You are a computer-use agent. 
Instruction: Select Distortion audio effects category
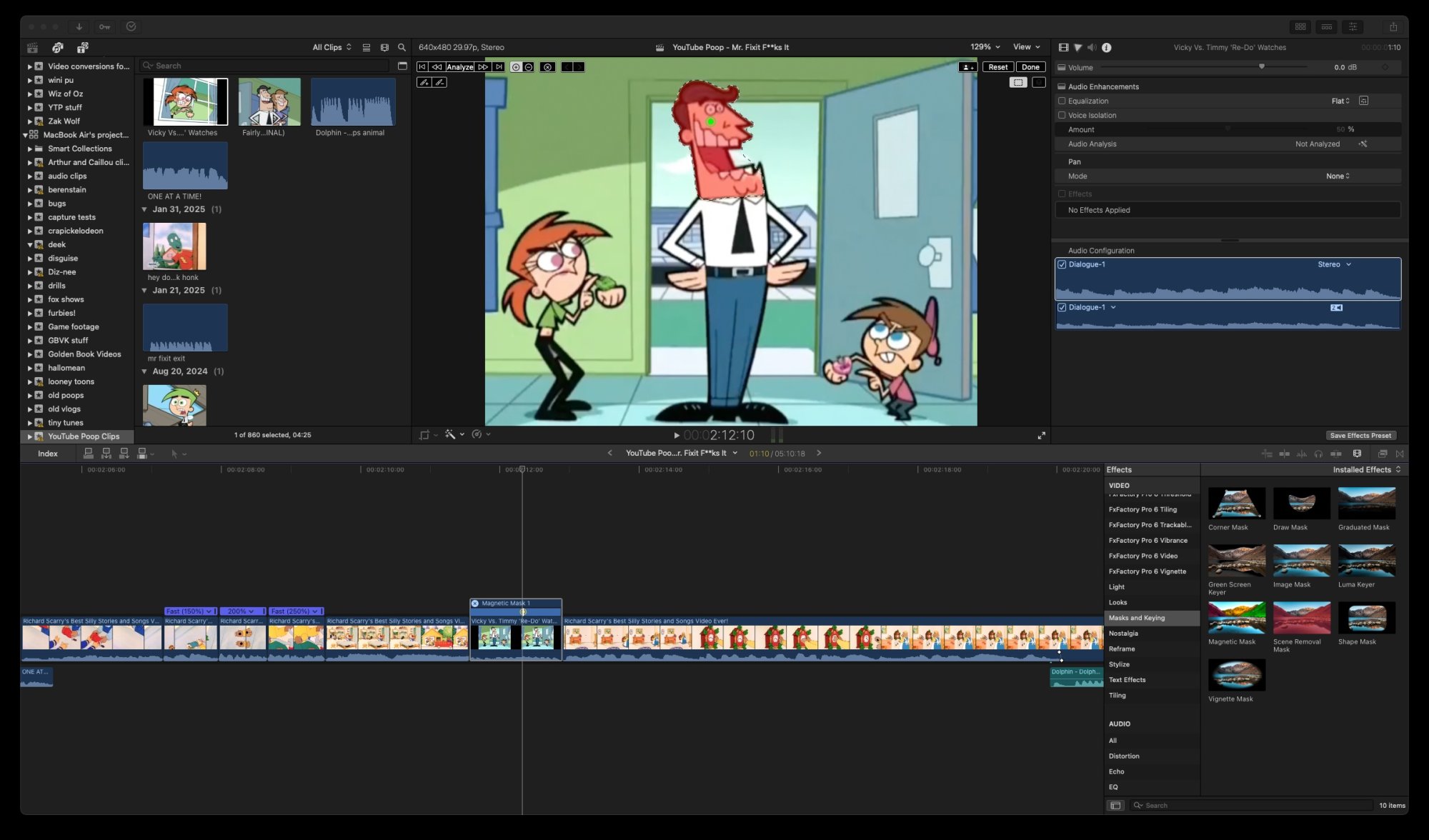click(x=1124, y=756)
